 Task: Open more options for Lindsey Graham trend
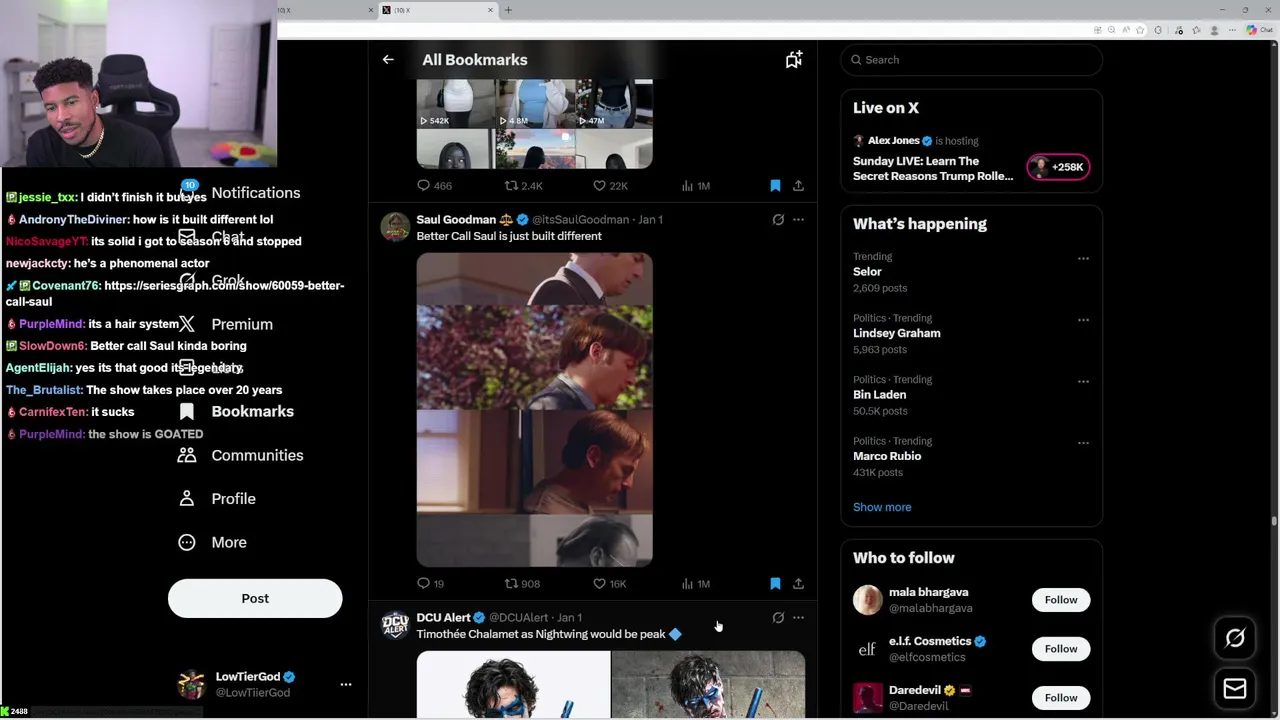[x=1083, y=320]
